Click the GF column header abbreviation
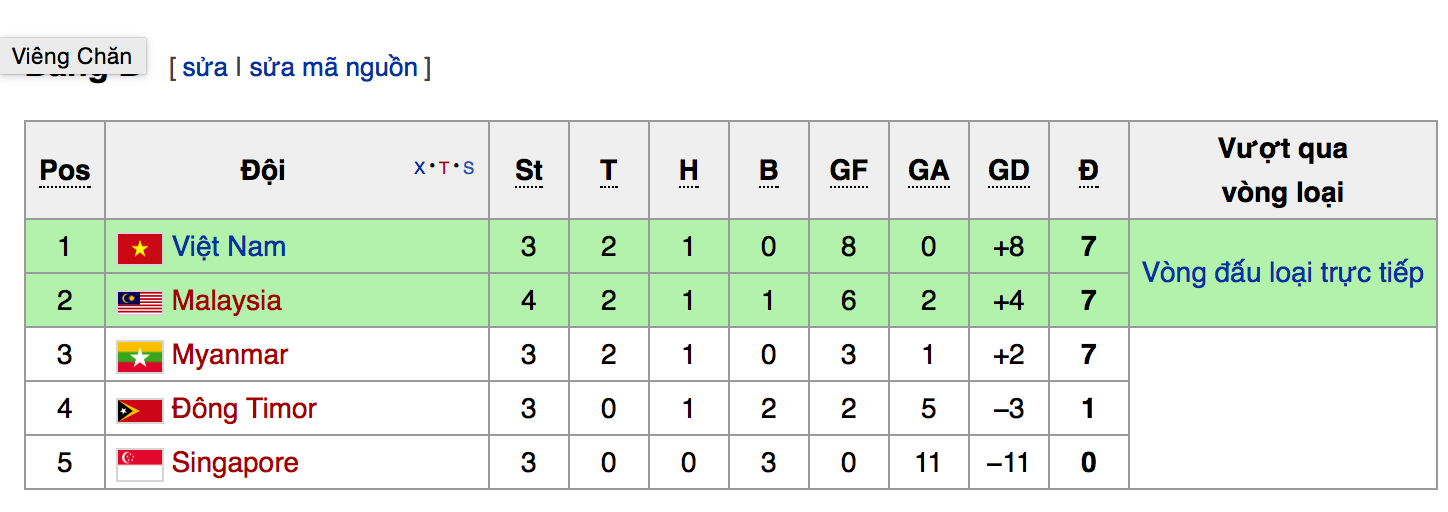Image resolution: width=1448 pixels, height=512 pixels. tap(848, 171)
